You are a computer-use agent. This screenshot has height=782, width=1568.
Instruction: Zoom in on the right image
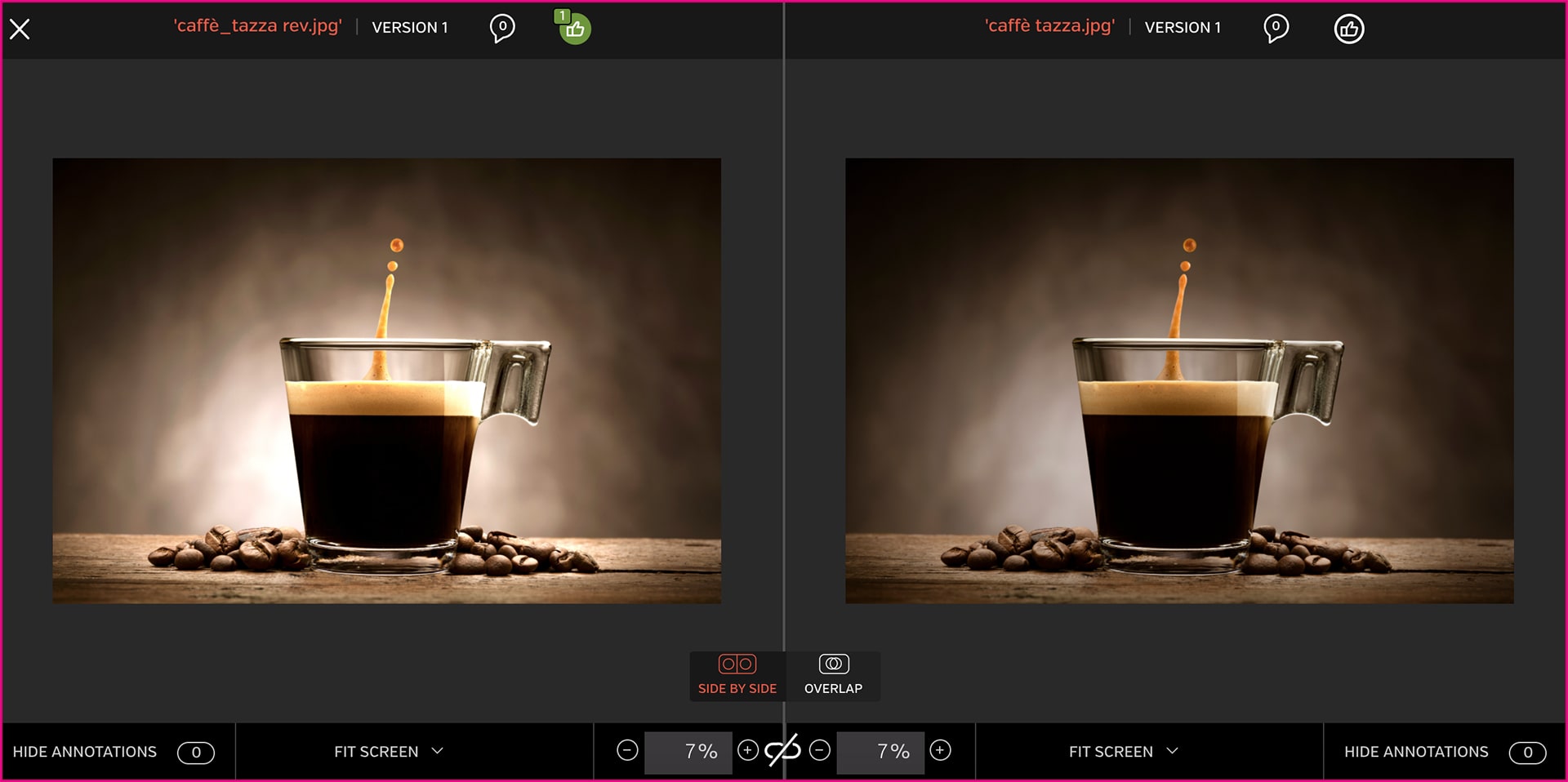tap(940, 750)
